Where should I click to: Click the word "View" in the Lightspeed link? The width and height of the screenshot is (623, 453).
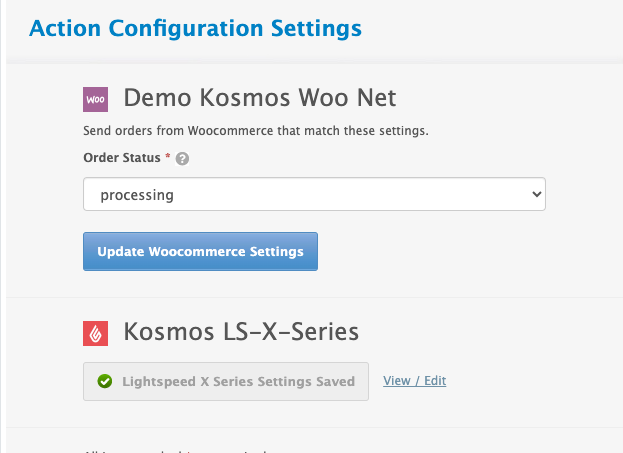[x=397, y=381]
